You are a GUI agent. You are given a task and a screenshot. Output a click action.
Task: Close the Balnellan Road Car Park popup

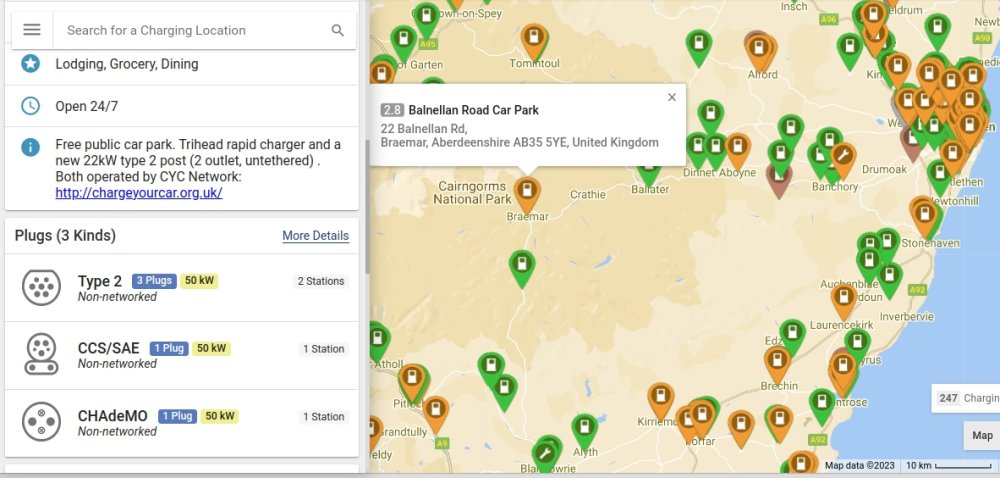coord(672,98)
